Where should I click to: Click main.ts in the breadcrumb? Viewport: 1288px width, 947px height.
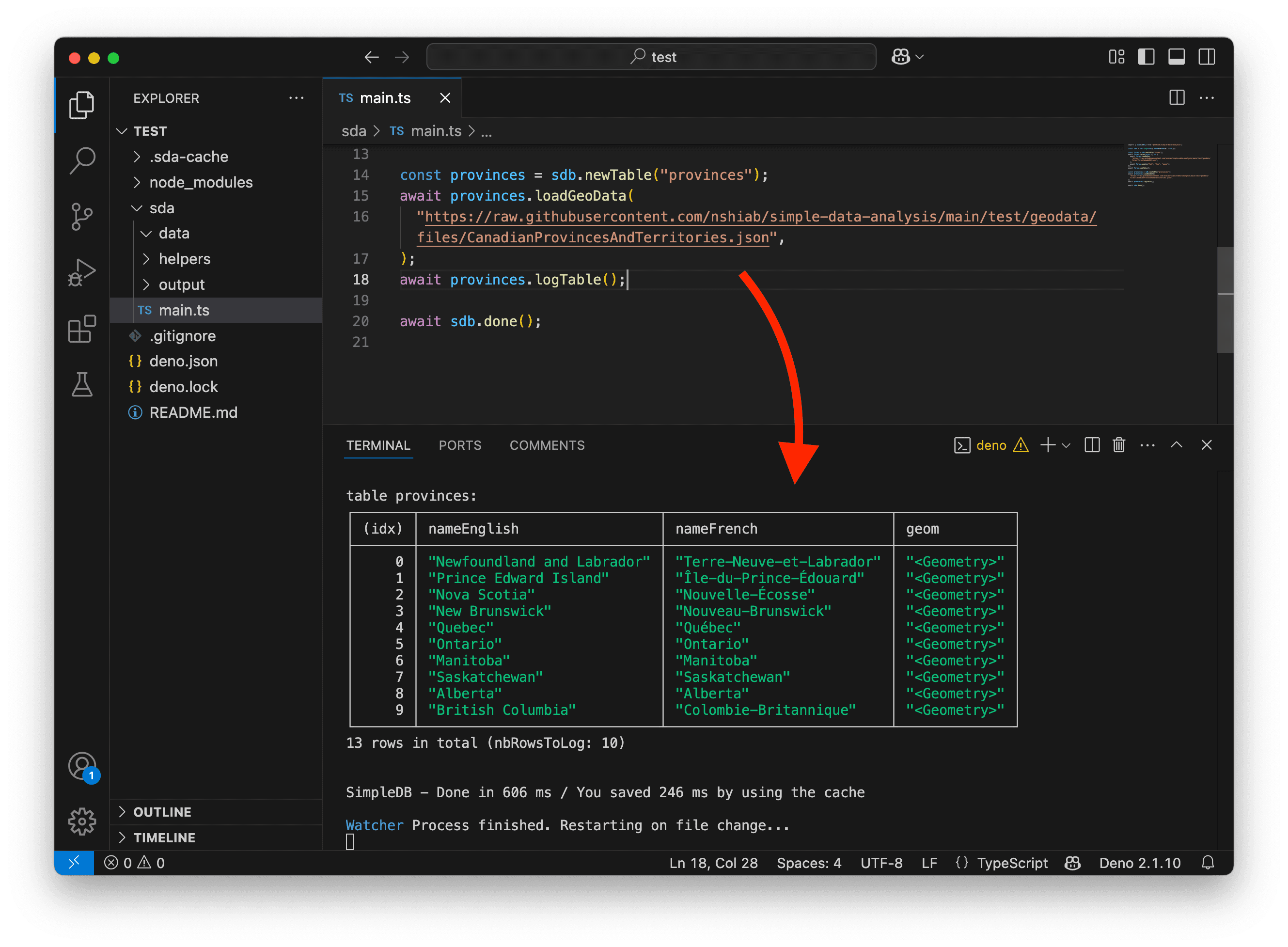tap(425, 131)
